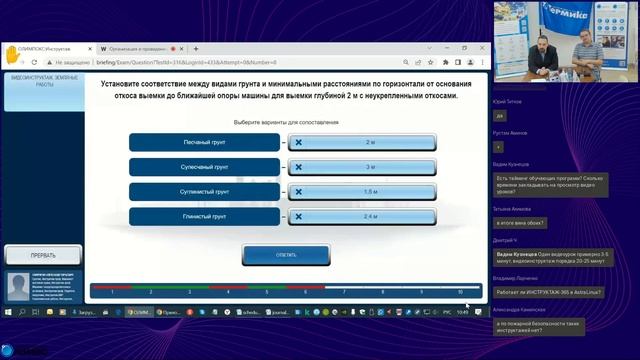Click the ВИДЕОИНСТРУКТАЖ. ЗЕМЛЯНЫЕ РАБОТЫ sidebar header
Viewport: 640px width, 360px height.
pos(44,91)
